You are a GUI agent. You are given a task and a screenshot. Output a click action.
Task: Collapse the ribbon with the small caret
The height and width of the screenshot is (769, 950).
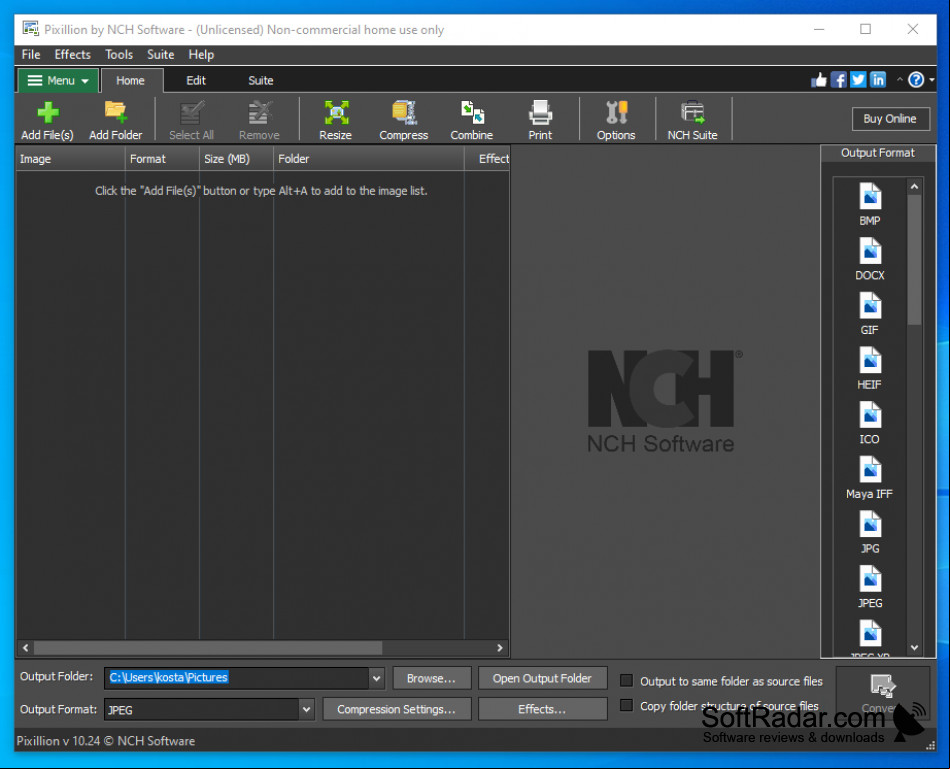coord(900,79)
